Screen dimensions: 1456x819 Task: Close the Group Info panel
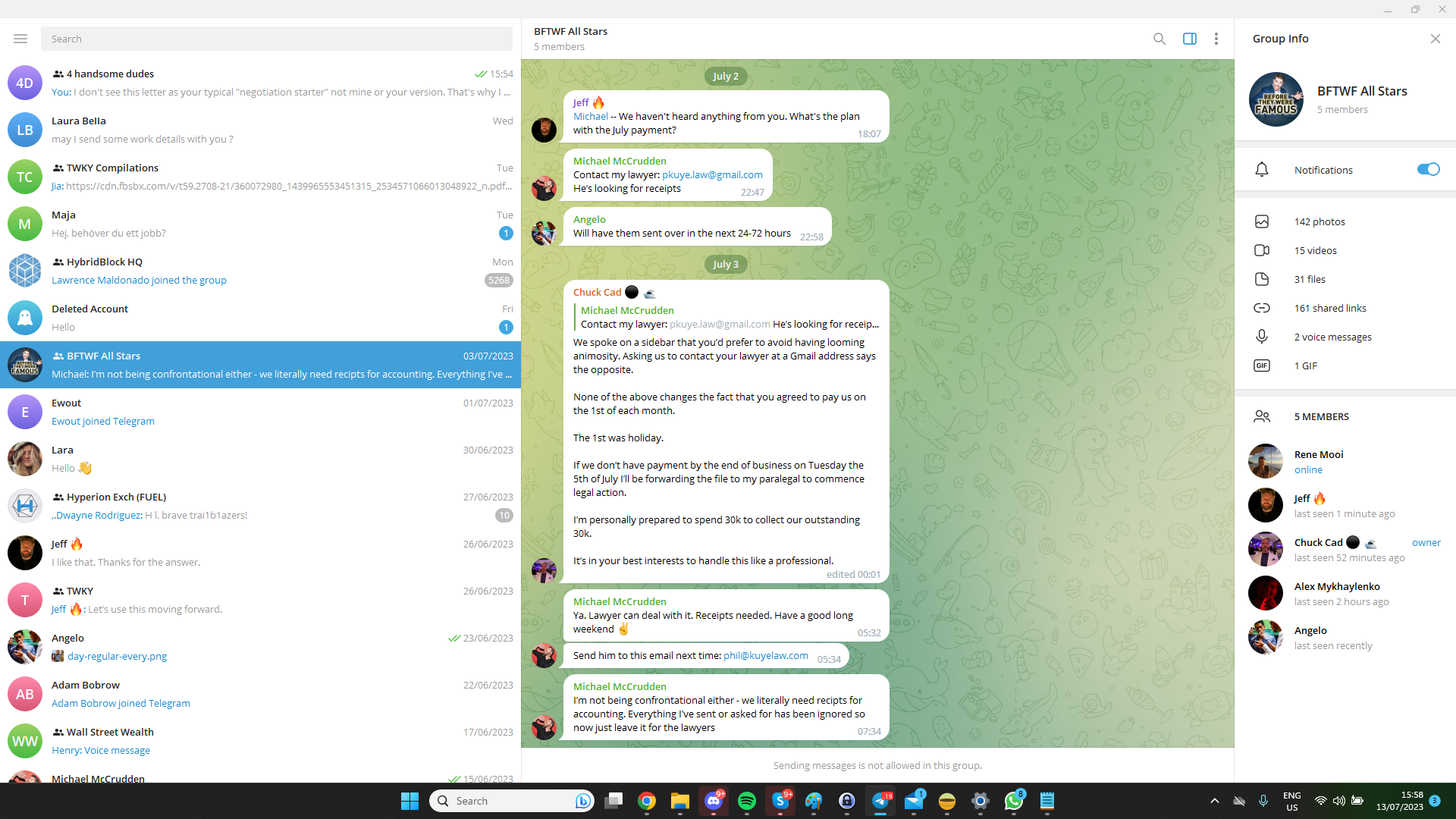click(1435, 39)
